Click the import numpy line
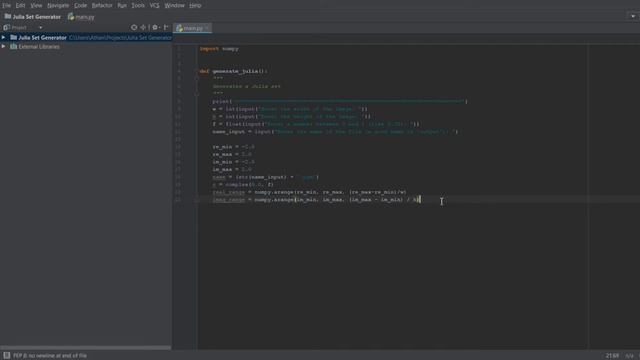Viewport: 640px width, 360px height. pos(219,49)
